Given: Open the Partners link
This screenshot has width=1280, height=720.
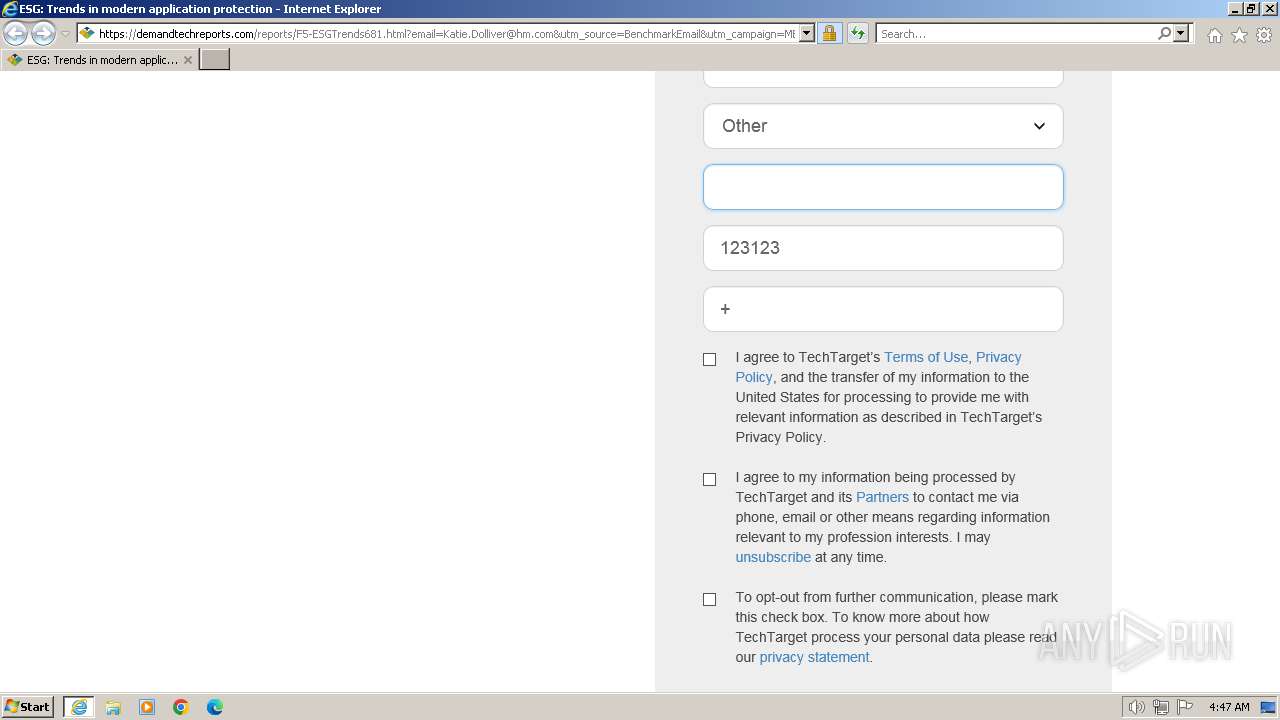Looking at the screenshot, I should point(882,497).
